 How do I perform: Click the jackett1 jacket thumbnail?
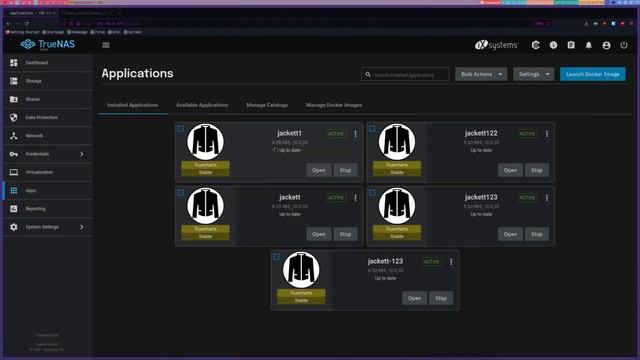205,142
